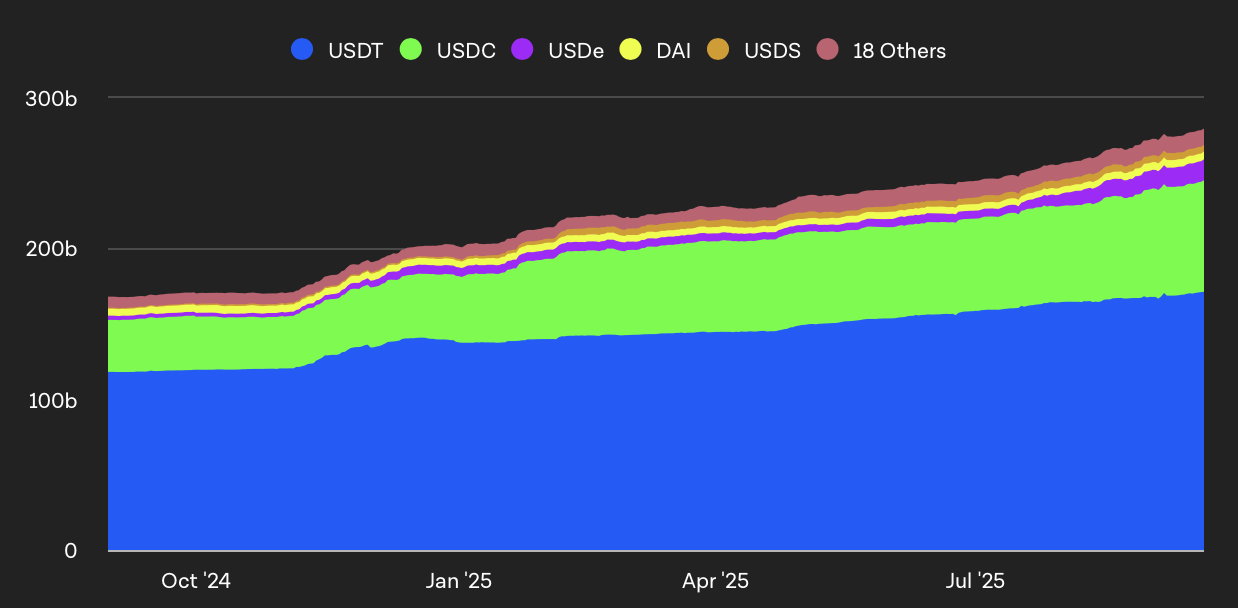Click the 300b gridline label
Viewport: 1238px width, 608px height.
tap(52, 99)
